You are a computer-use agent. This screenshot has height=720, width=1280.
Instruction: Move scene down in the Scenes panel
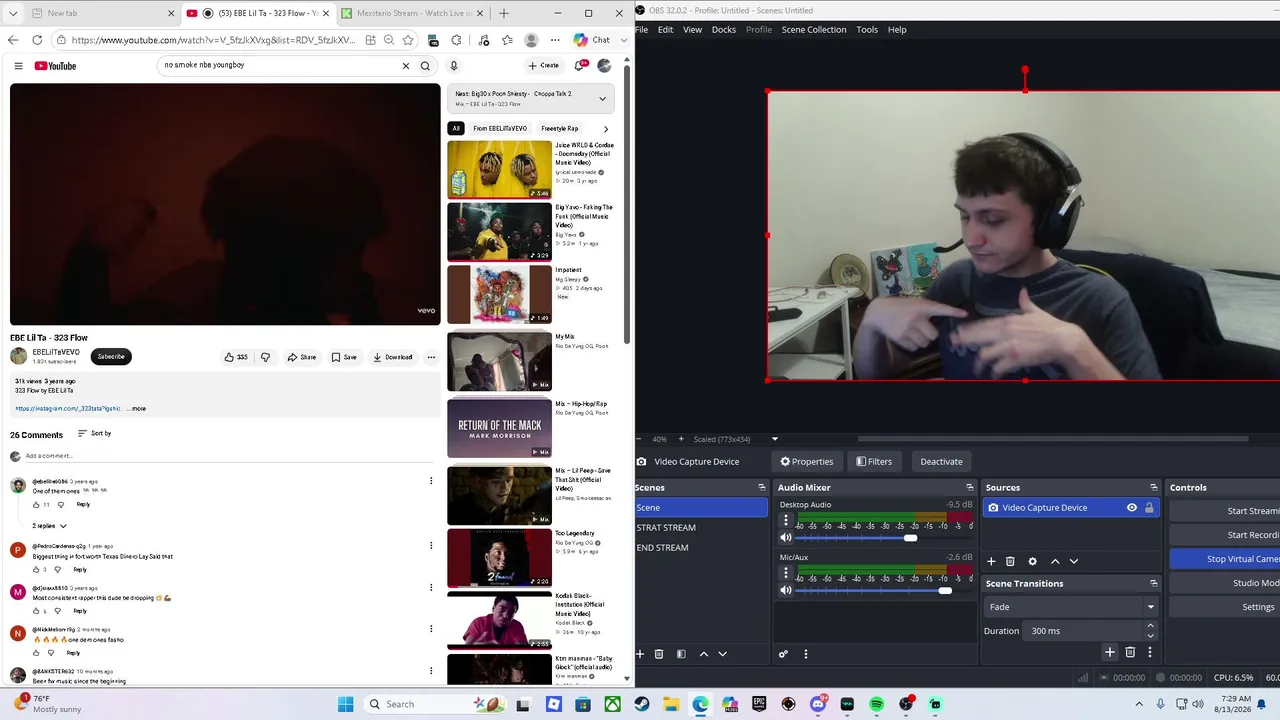[x=722, y=654]
